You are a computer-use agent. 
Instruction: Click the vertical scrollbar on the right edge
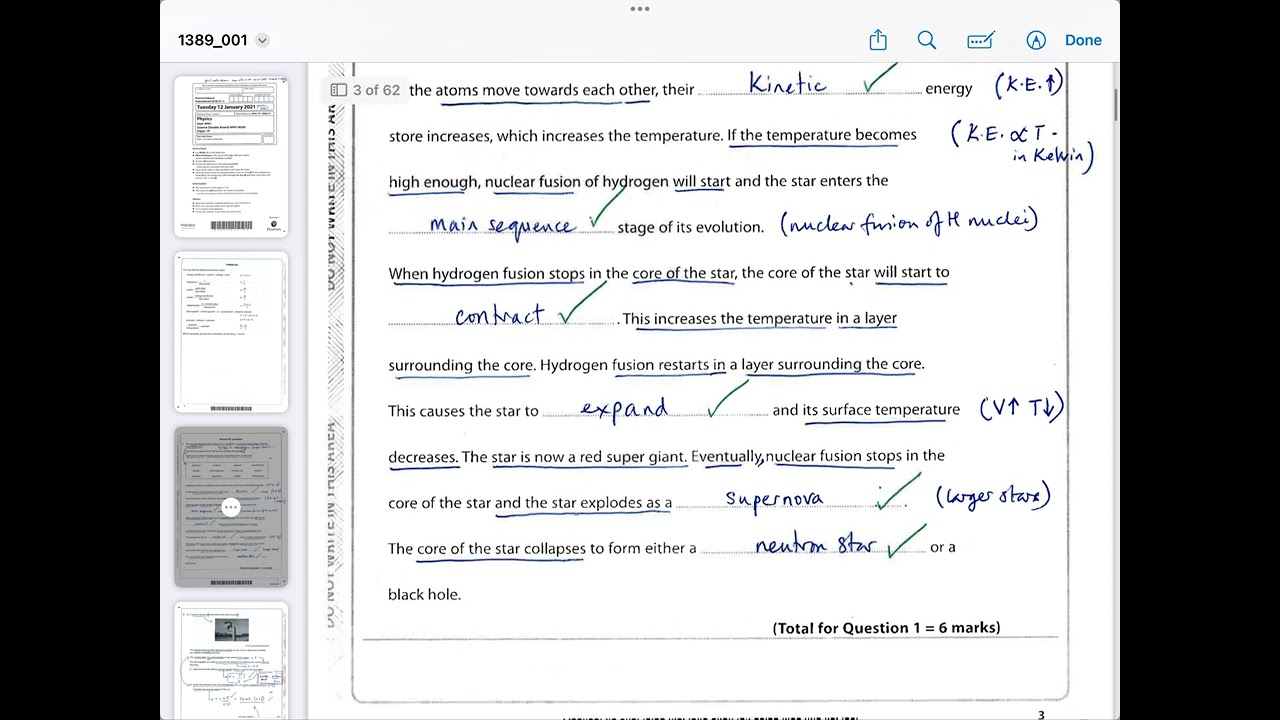pos(1115,105)
